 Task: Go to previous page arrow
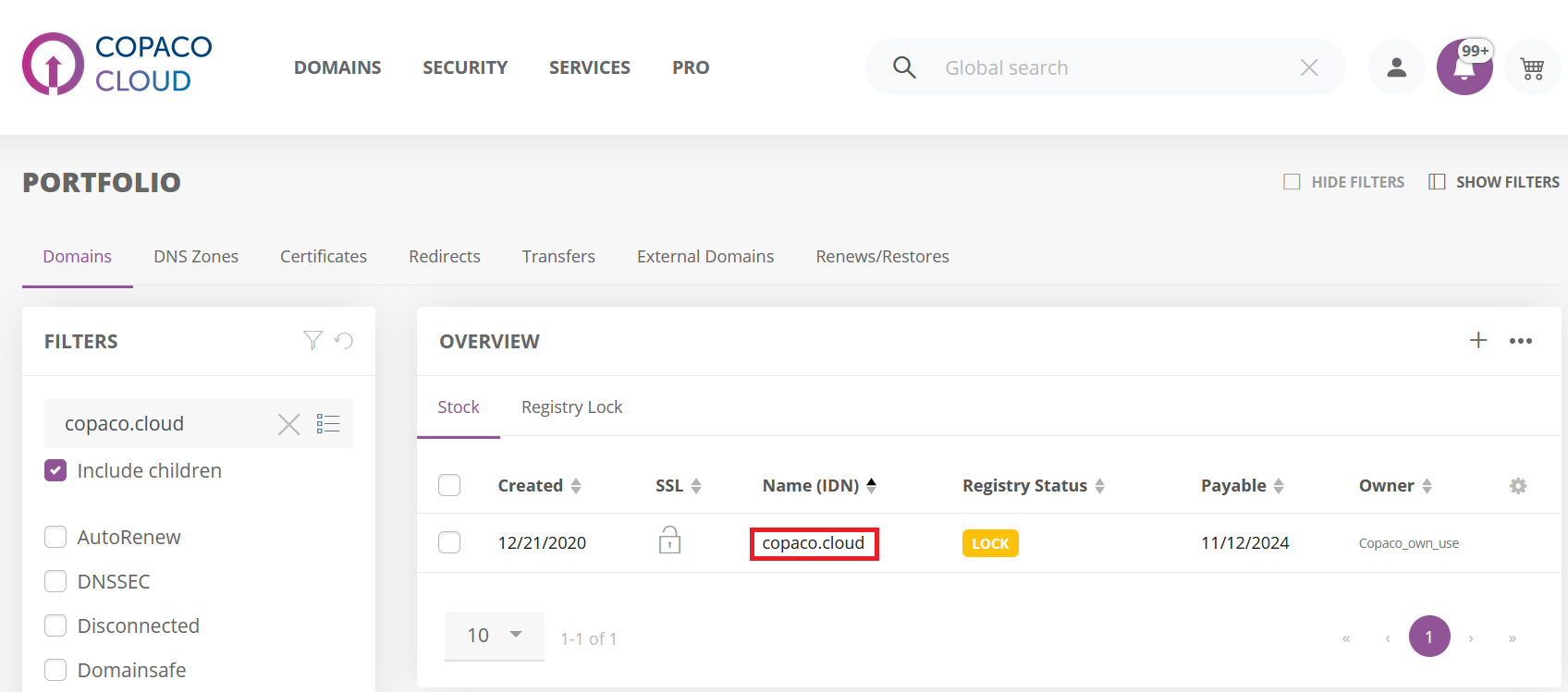point(1388,637)
